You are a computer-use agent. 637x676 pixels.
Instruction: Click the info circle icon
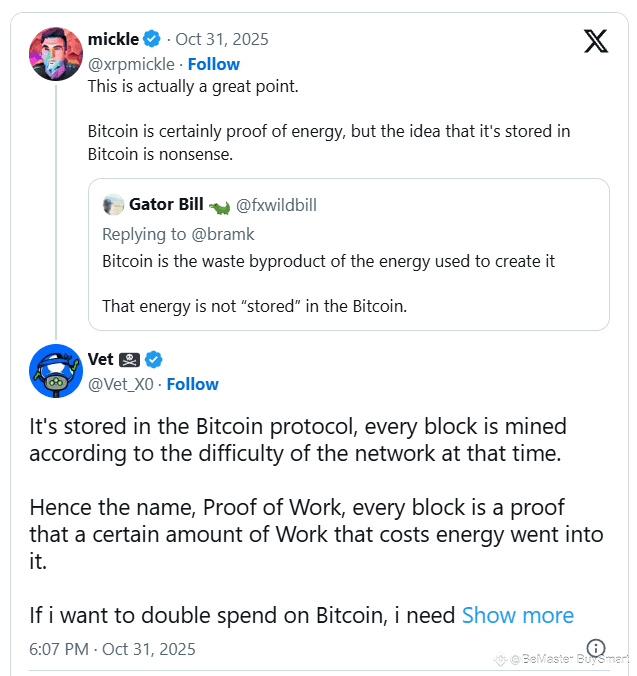(x=595, y=648)
